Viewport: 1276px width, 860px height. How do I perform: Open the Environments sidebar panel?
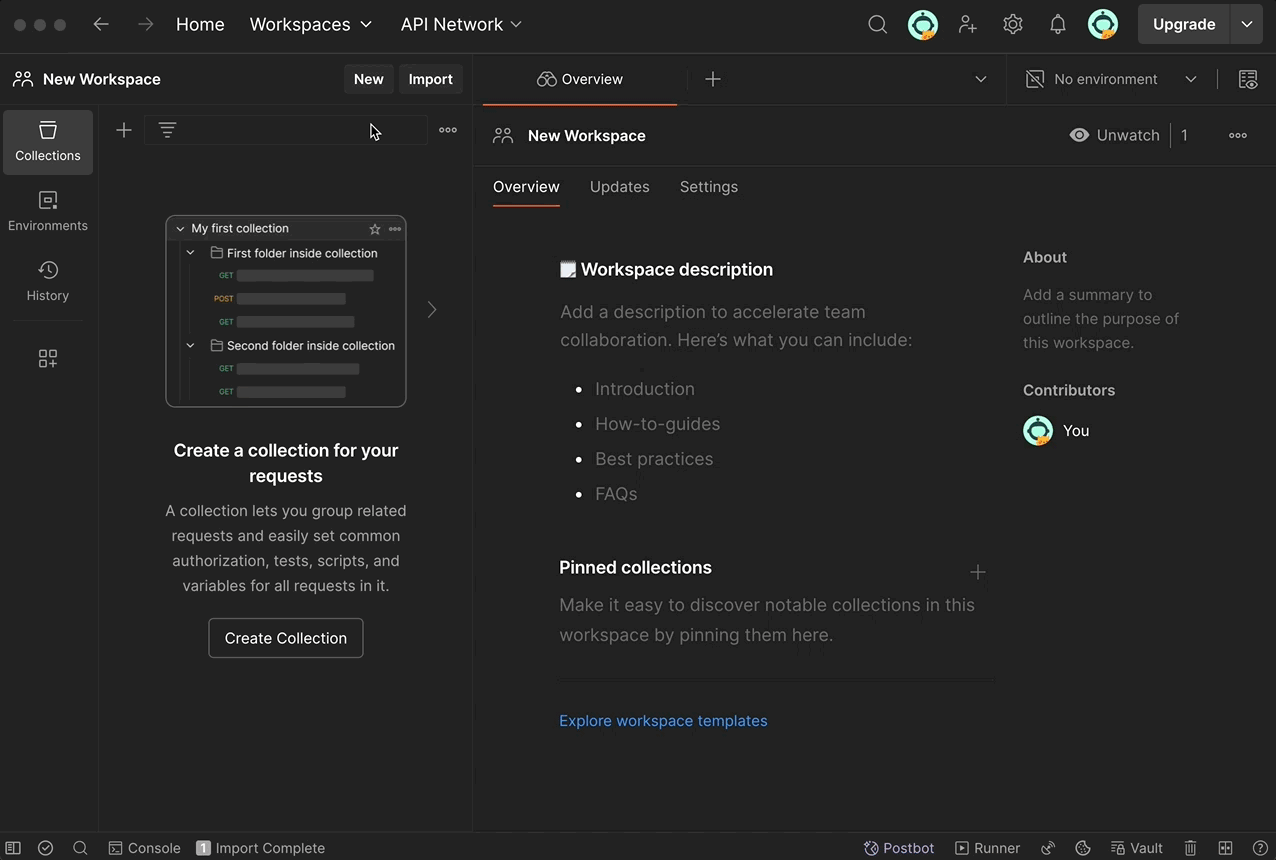click(x=48, y=211)
